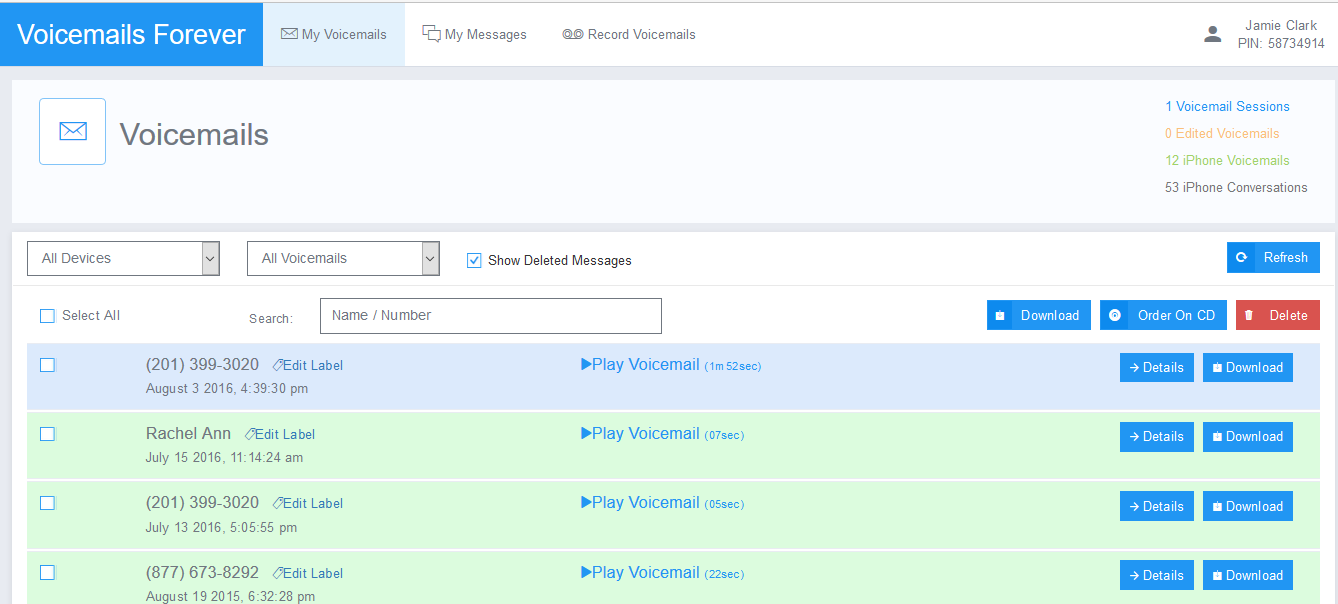Click the tag icon beside Rachel Ann
This screenshot has width=1338, height=604.
249,434
